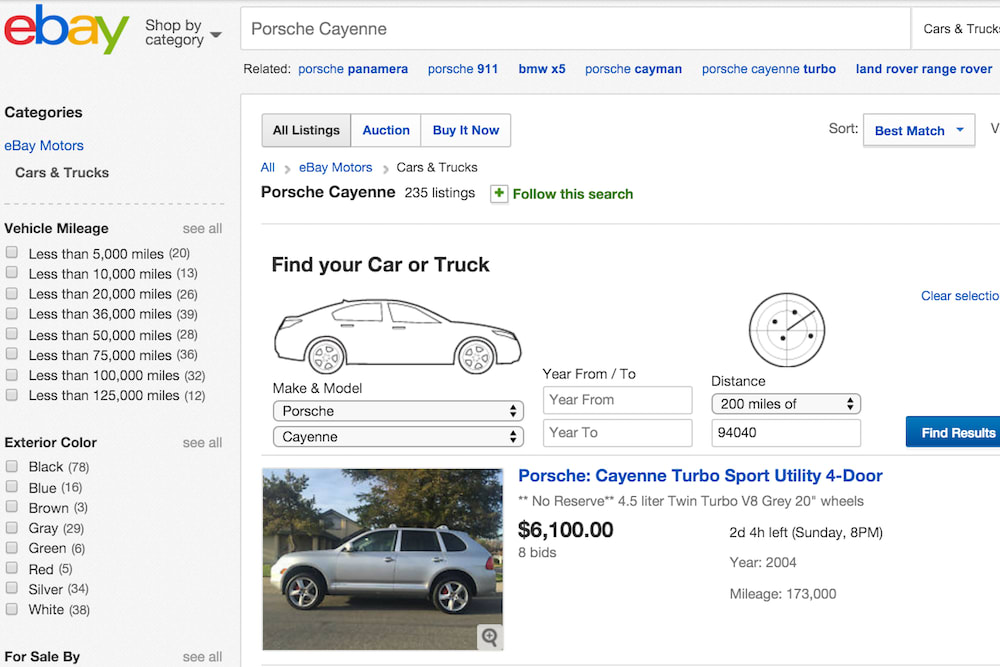The image size is (1000, 667).
Task: Check the Blue exterior color filter
Action: 11,487
